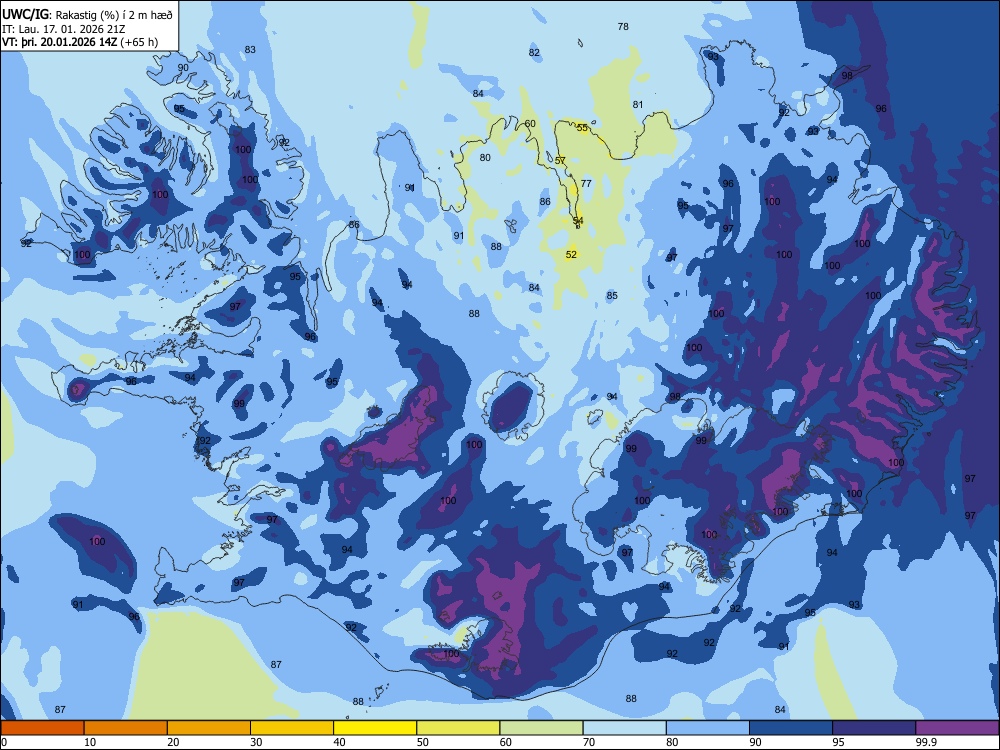Image resolution: width=1000 pixels, height=750 pixels.
Task: Click the humidity value '83' on the map
Action: click(x=250, y=49)
